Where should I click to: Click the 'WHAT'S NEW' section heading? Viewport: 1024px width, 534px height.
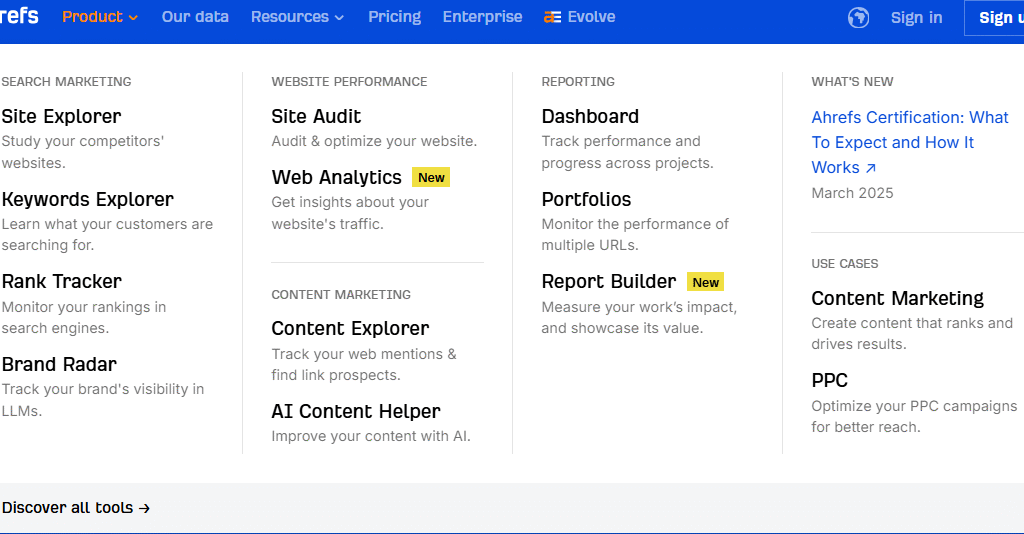[852, 82]
